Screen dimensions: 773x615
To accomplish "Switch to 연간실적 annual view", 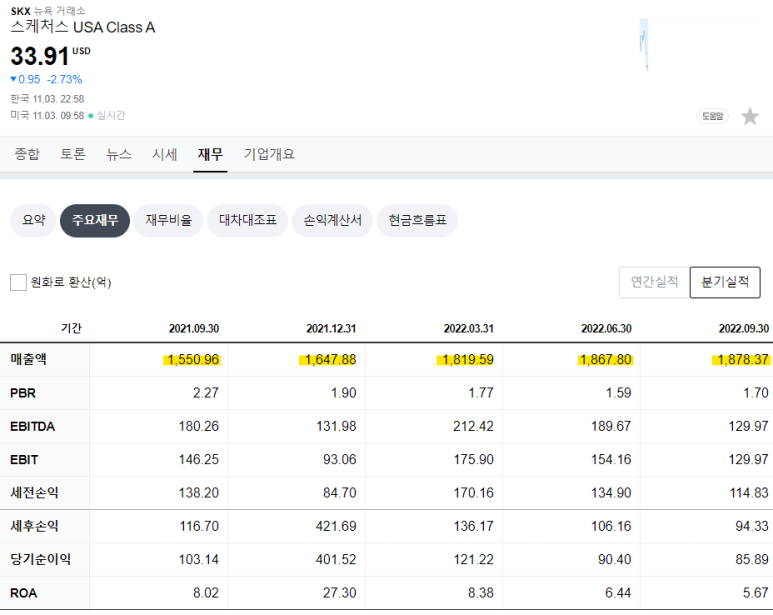I will point(655,282).
